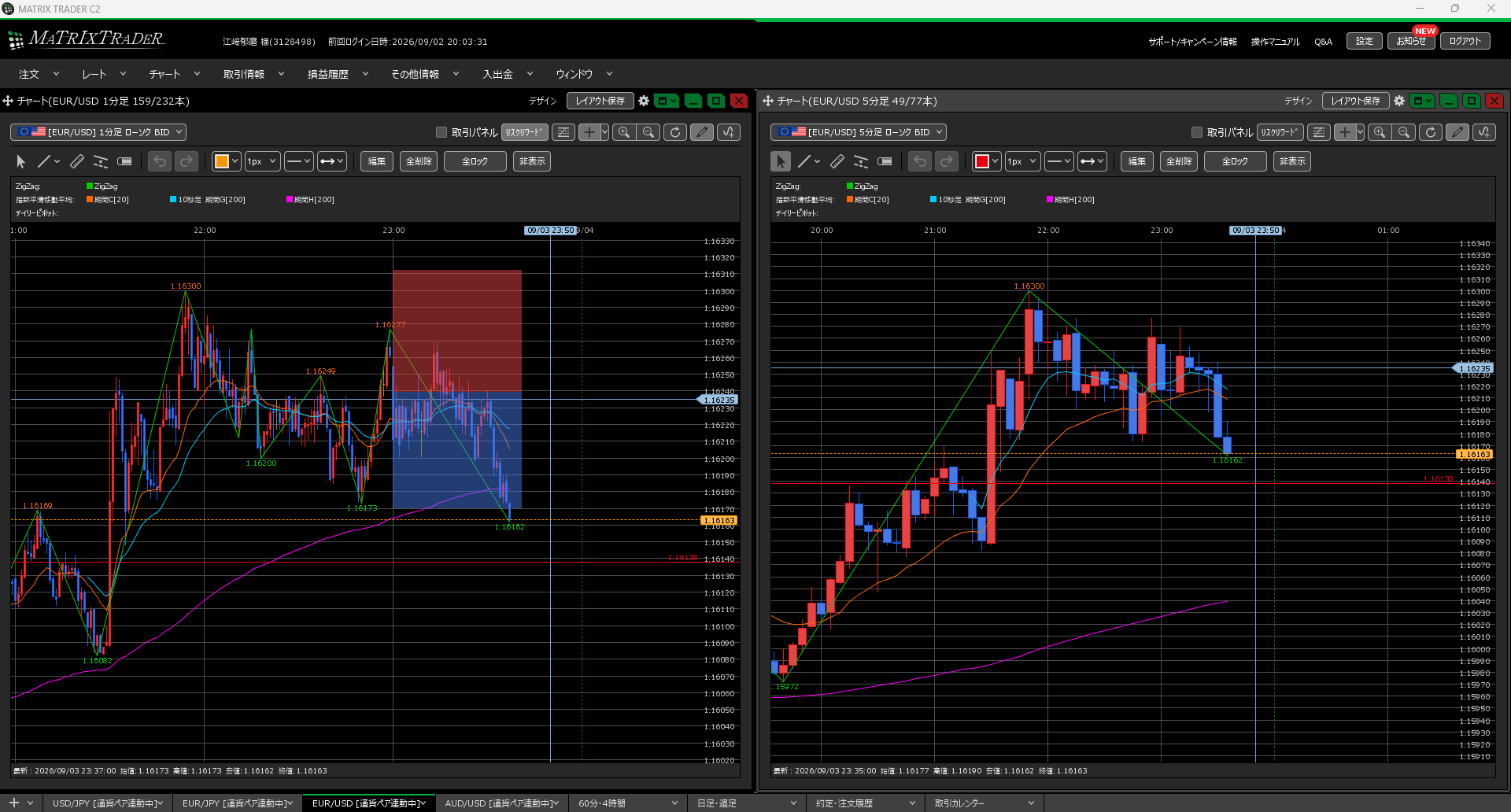Click 1.16163 price label on 1-minute chart axis
Viewport: 1511px width, 812px height.
719,520
